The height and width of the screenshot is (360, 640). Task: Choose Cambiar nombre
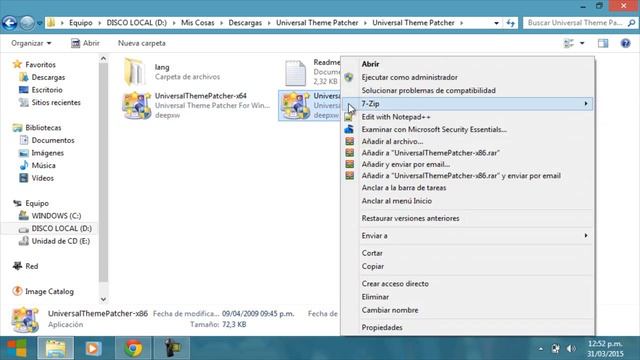click(x=390, y=310)
